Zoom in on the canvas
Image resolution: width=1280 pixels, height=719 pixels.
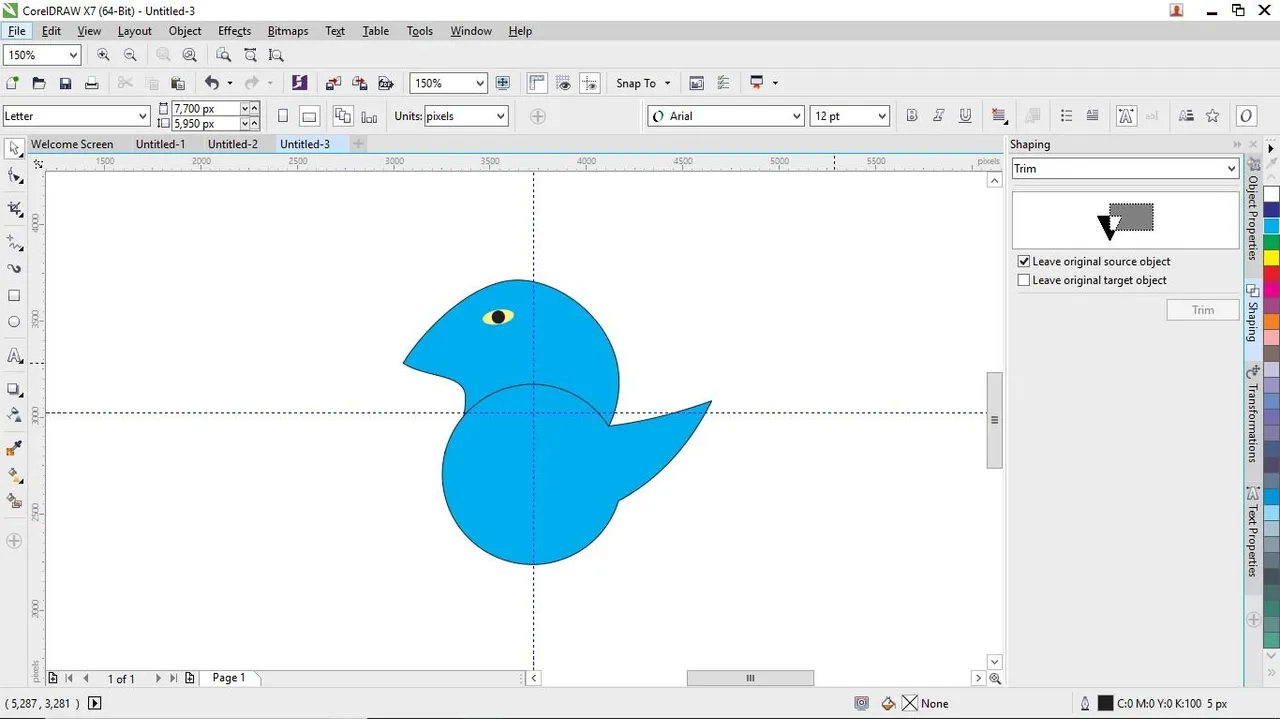(x=103, y=55)
